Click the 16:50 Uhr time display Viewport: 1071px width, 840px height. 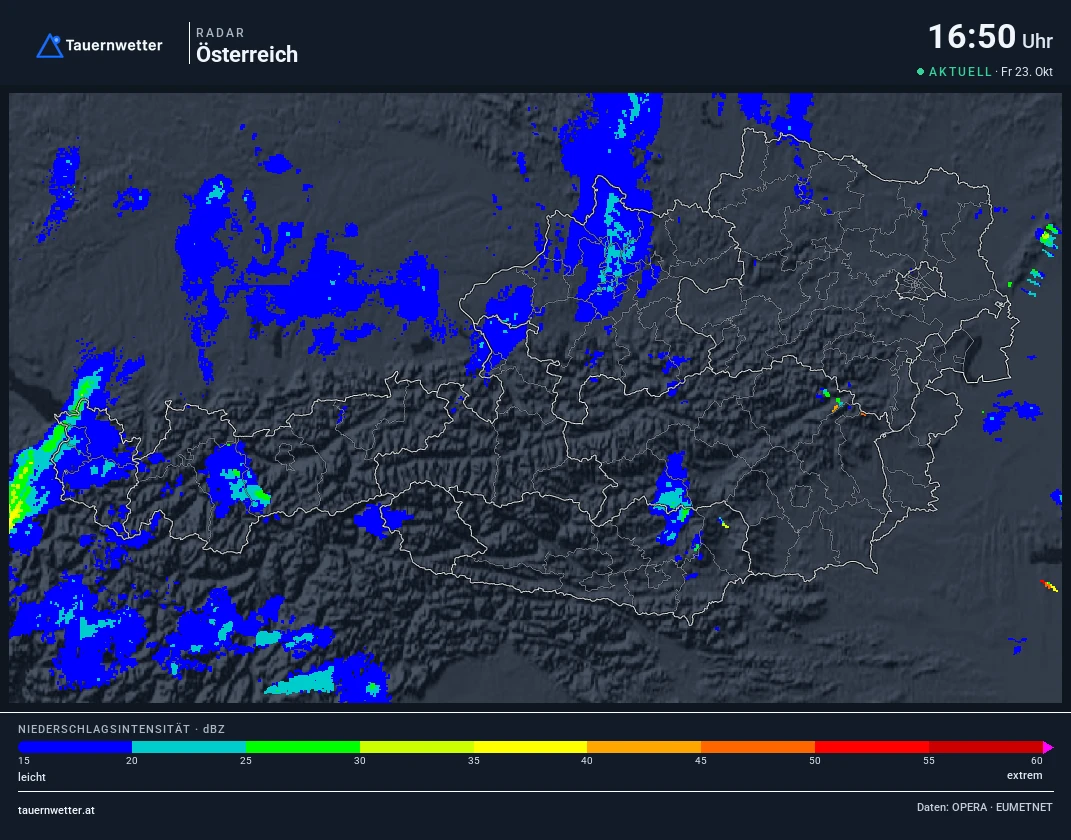[x=990, y=37]
